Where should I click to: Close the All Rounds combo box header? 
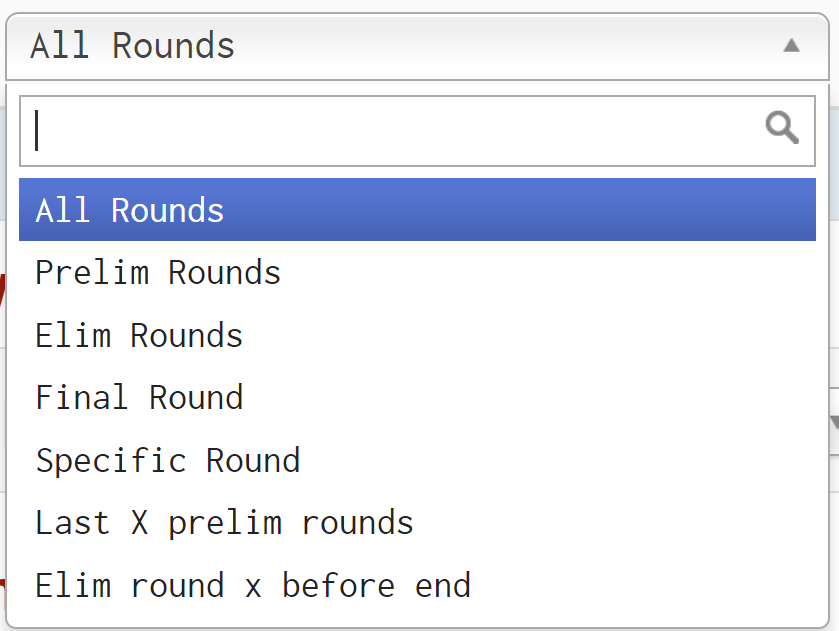tap(417, 46)
